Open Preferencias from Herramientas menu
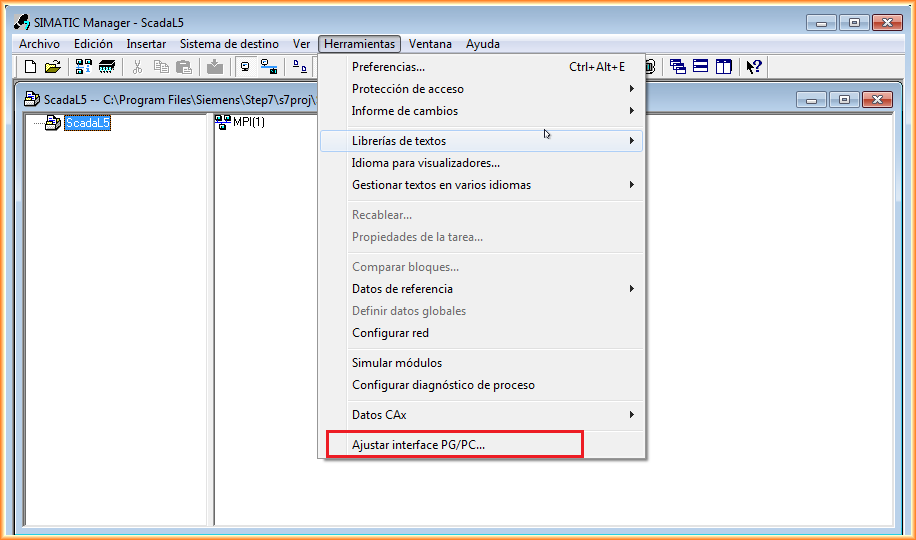 click(x=388, y=67)
